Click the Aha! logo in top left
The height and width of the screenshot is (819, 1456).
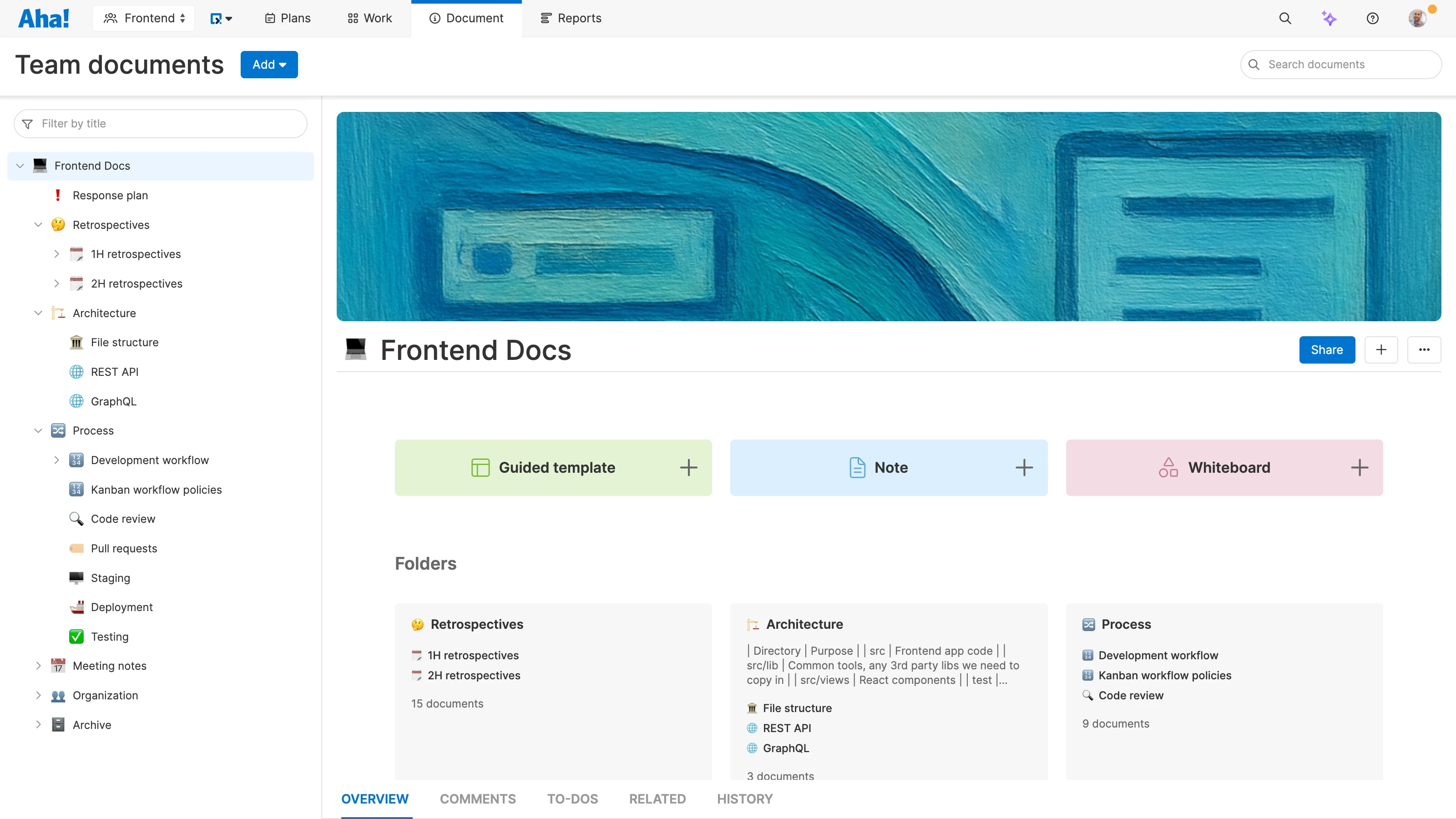click(44, 18)
